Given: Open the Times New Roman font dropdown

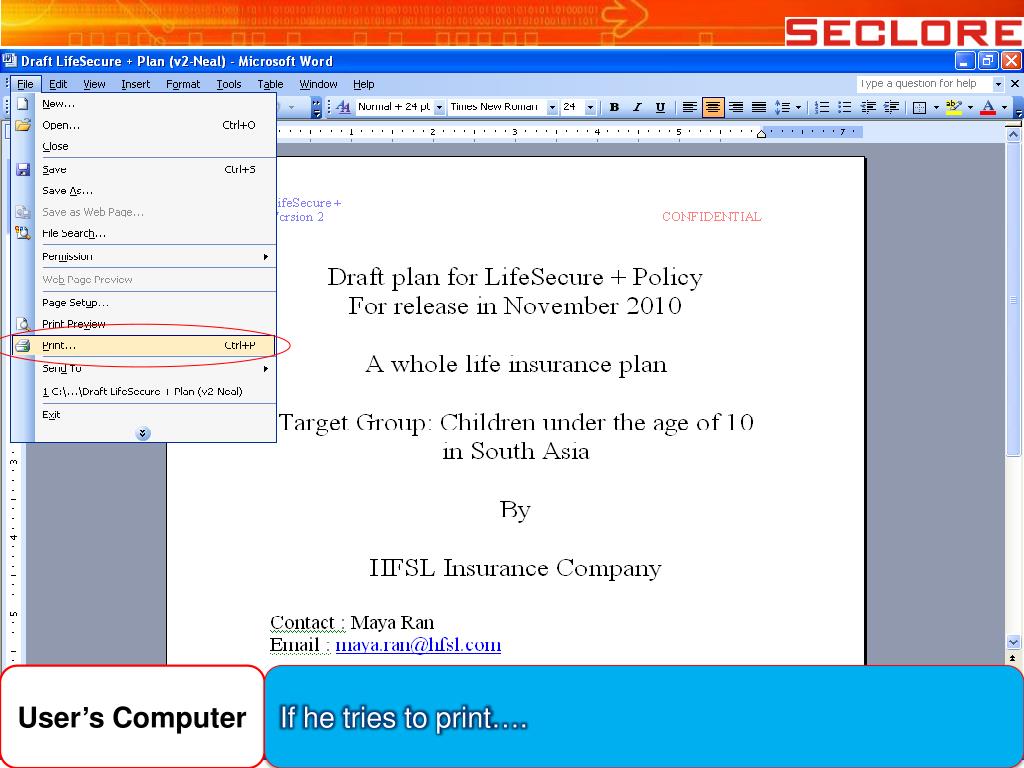Looking at the screenshot, I should (552, 107).
